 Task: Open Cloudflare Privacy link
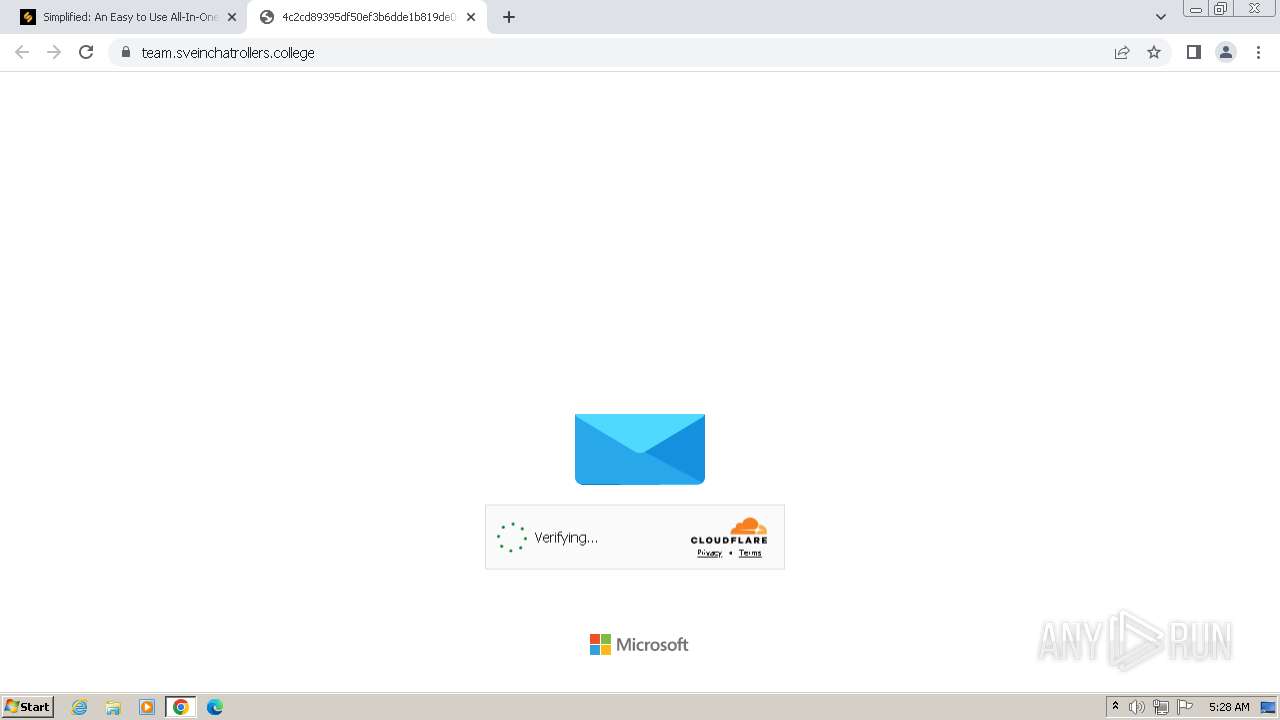[x=710, y=553]
